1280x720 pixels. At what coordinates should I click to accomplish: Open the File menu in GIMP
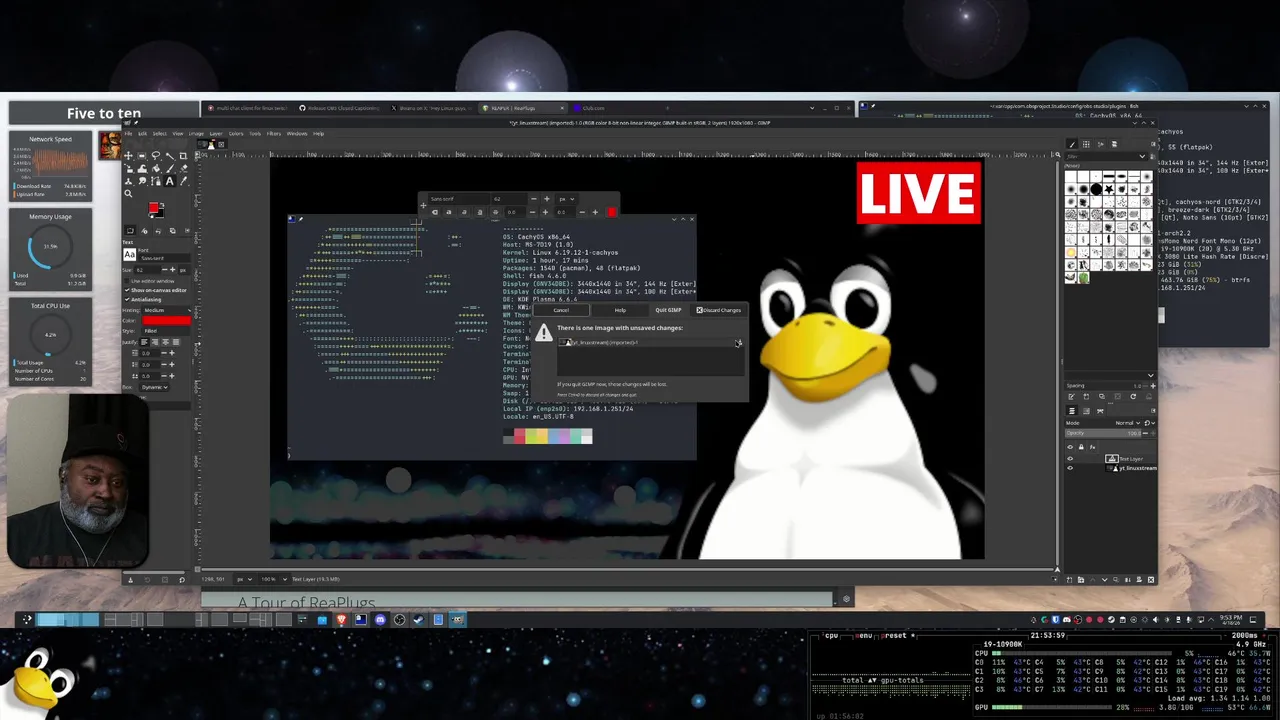128,134
